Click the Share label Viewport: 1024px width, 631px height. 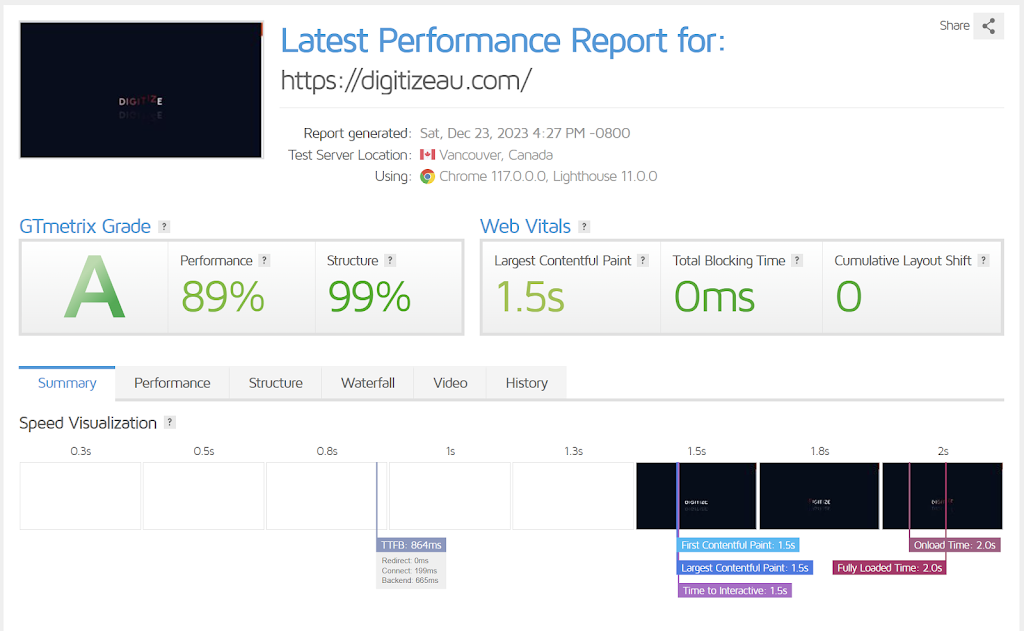click(954, 25)
